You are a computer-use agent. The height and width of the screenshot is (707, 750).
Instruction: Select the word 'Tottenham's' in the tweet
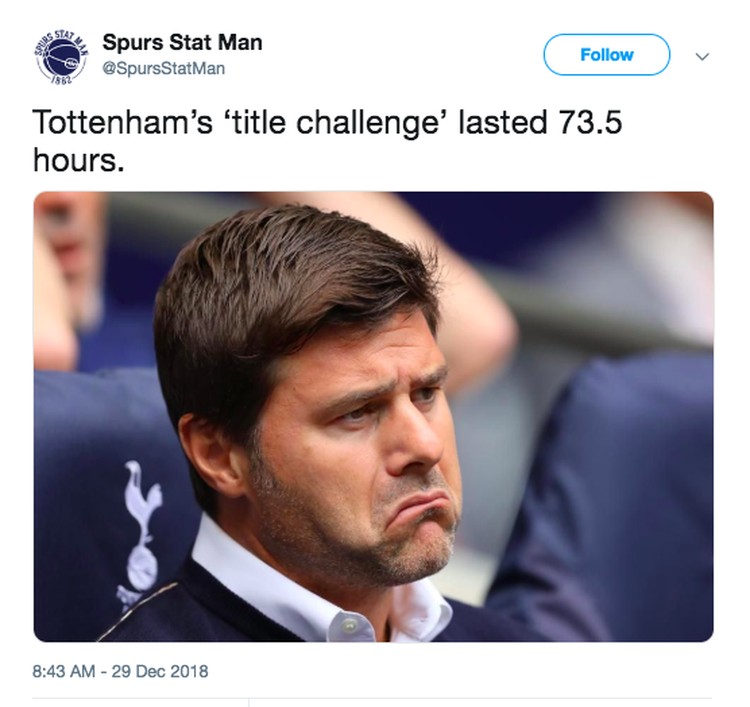click(x=122, y=122)
